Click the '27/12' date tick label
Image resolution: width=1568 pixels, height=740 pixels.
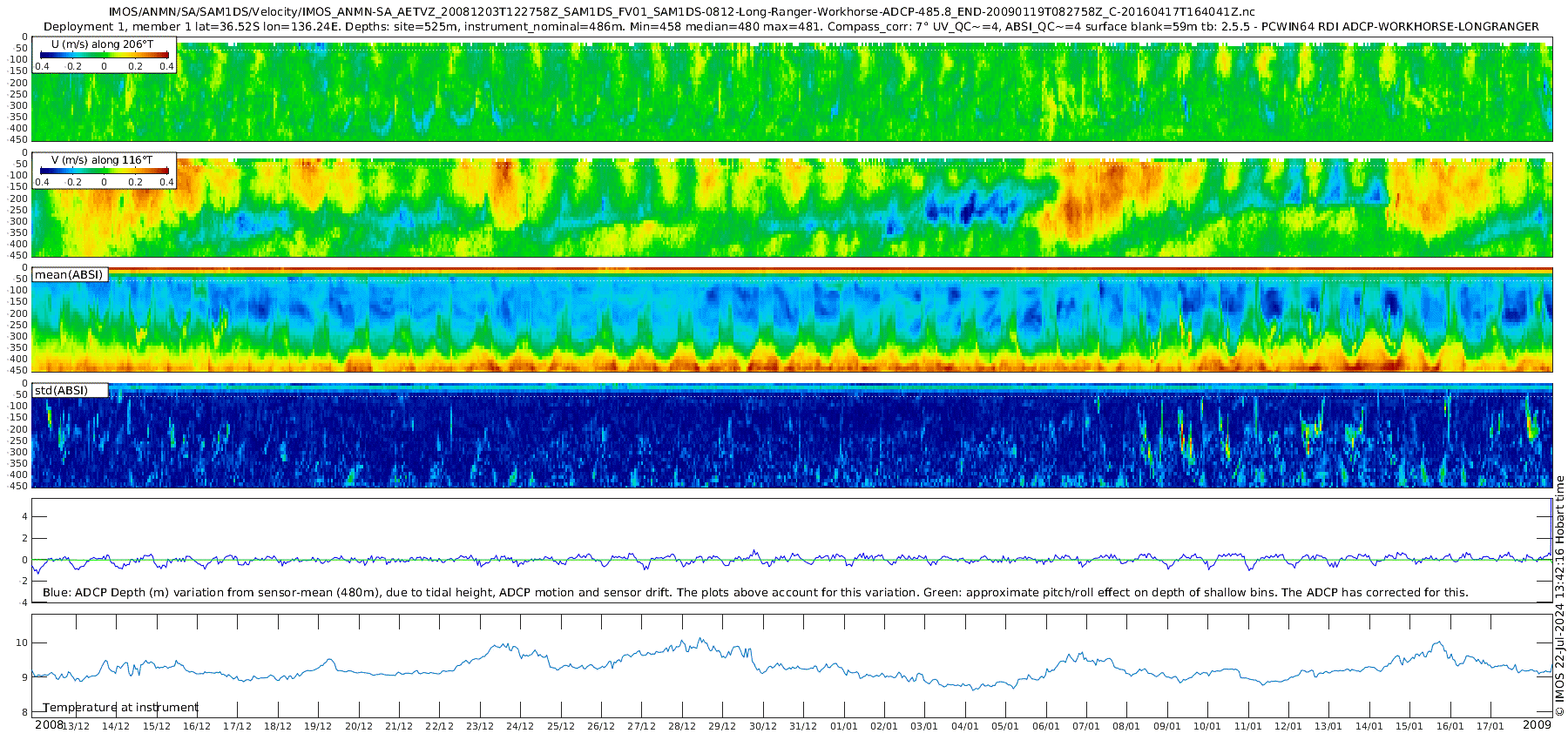[x=642, y=727]
